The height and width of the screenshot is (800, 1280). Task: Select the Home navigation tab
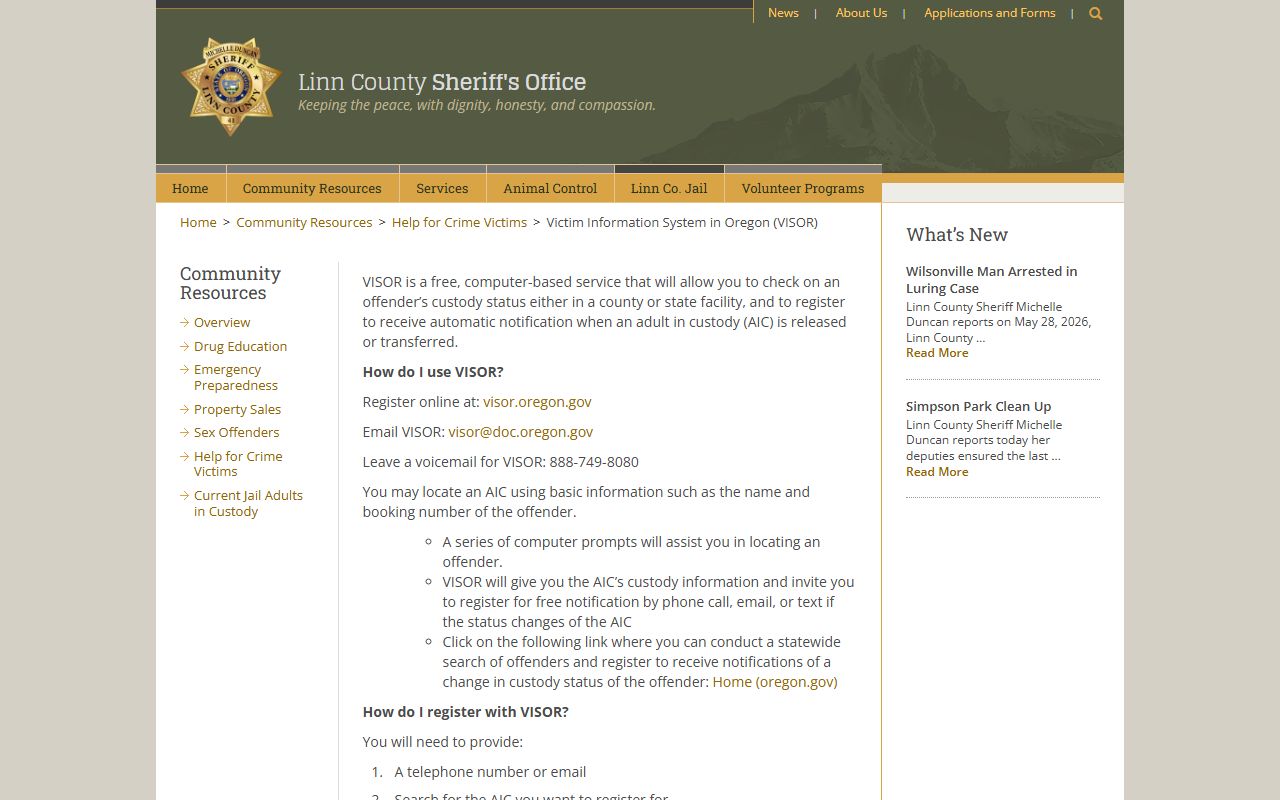pyautogui.click(x=190, y=188)
